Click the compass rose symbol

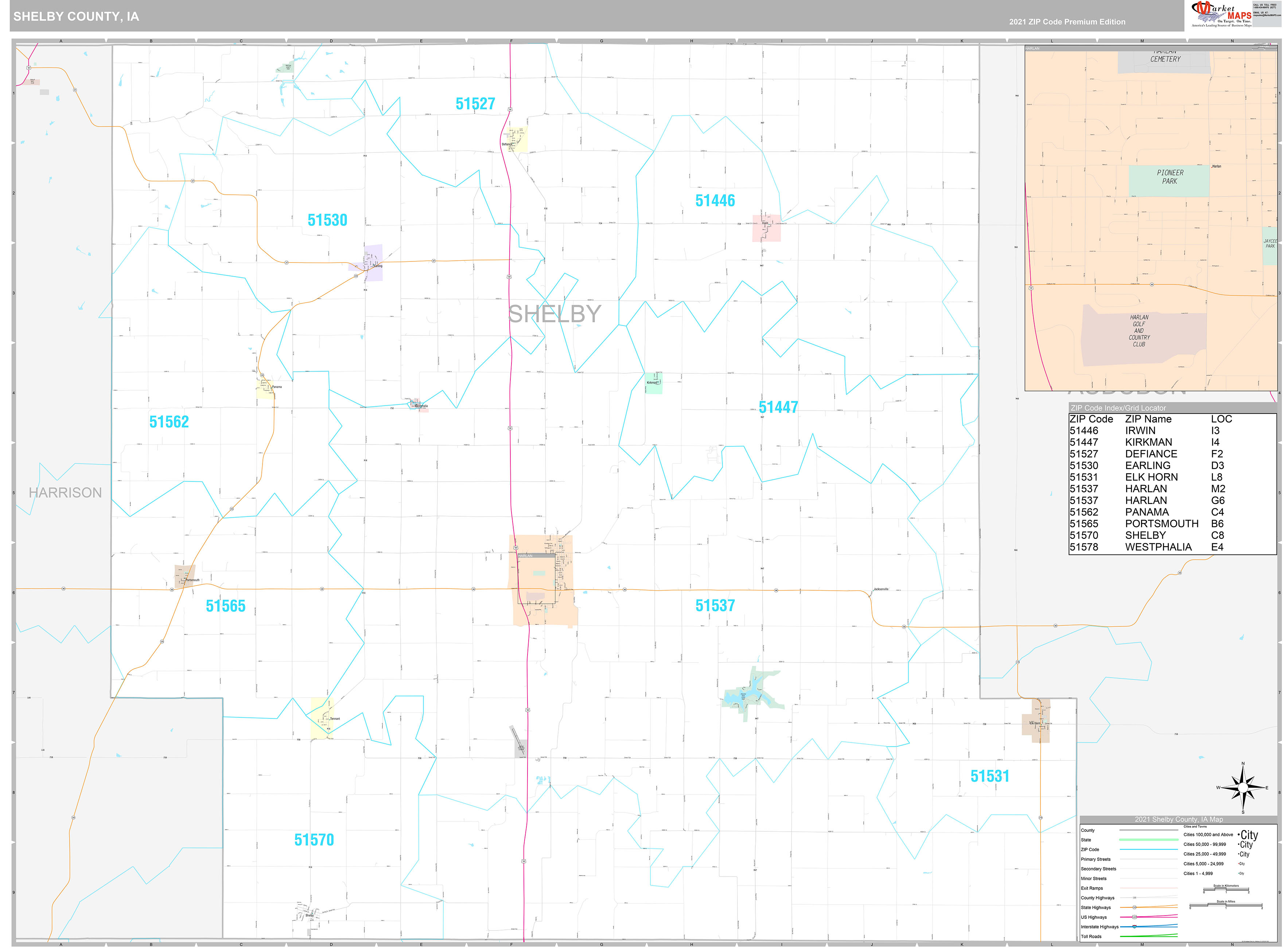[x=1243, y=788]
